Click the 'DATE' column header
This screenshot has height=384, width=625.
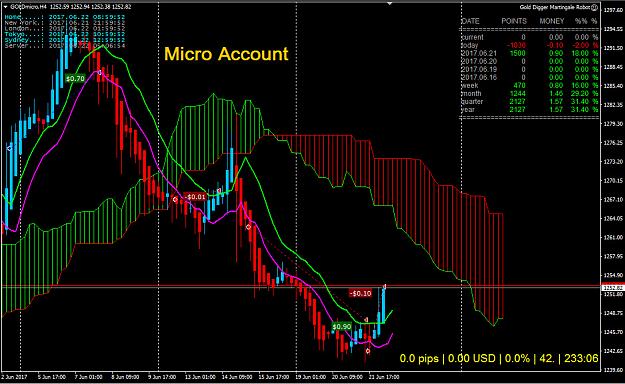tap(470, 21)
